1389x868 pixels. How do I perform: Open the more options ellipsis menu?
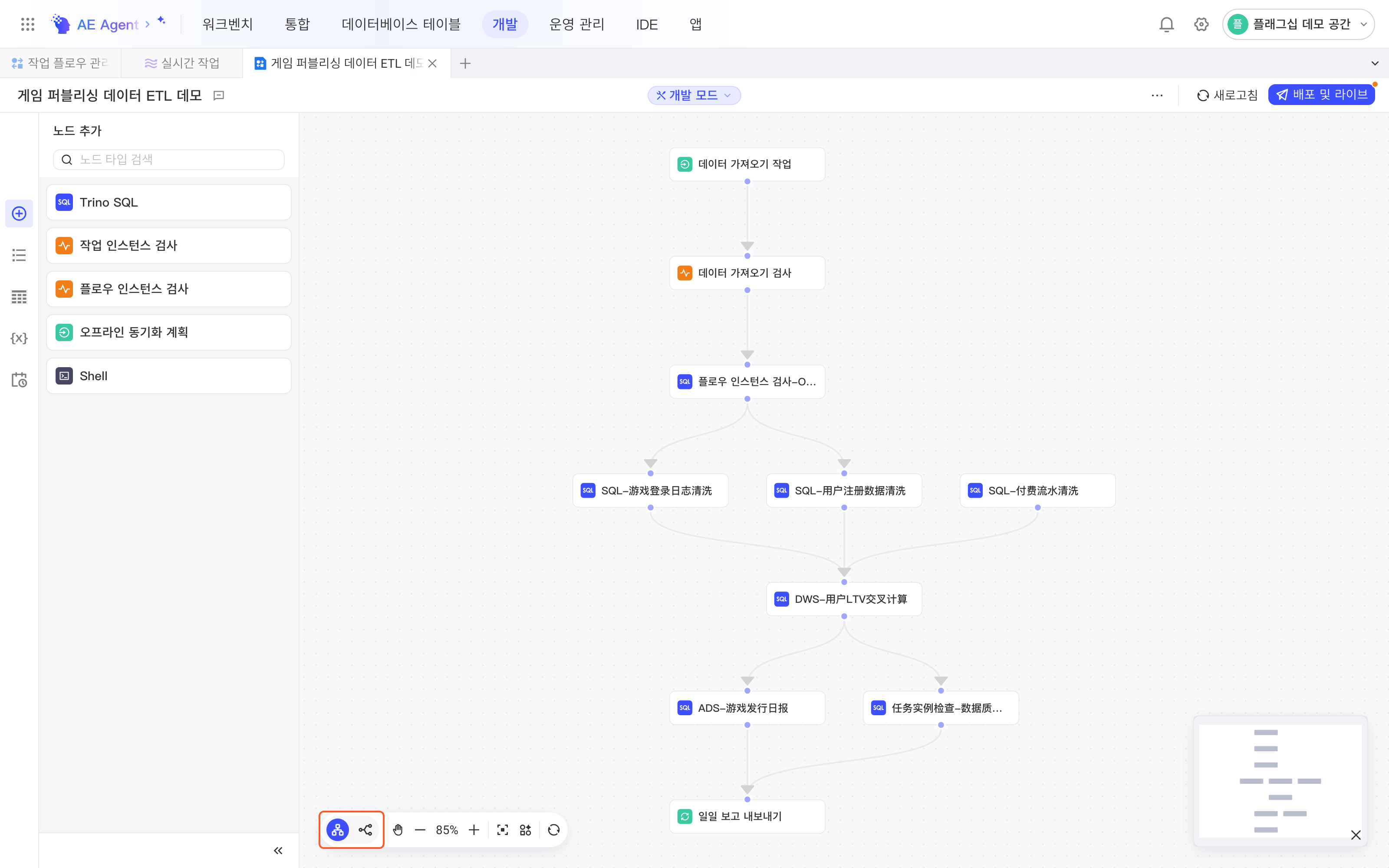(x=1157, y=95)
